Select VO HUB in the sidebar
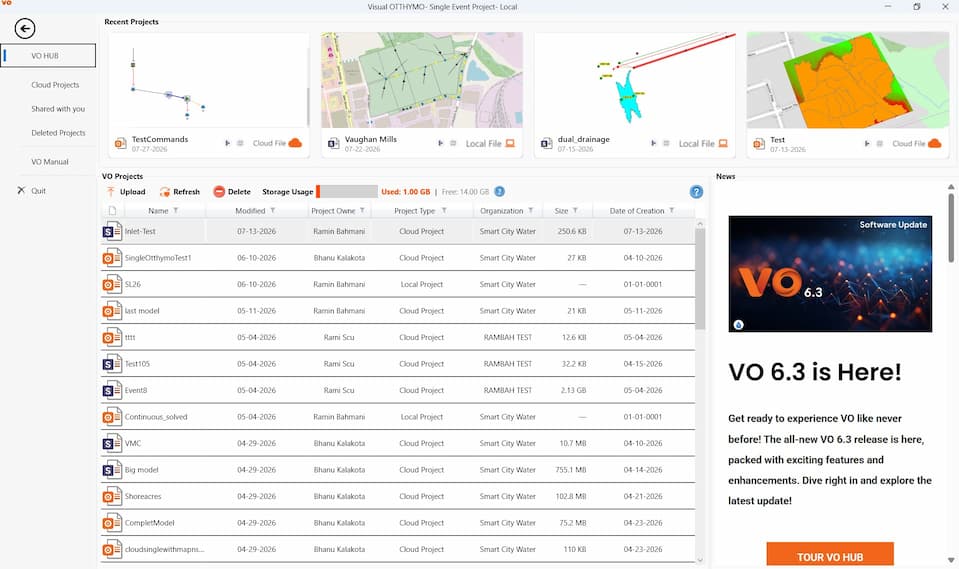The width and height of the screenshot is (959, 569). (x=48, y=56)
